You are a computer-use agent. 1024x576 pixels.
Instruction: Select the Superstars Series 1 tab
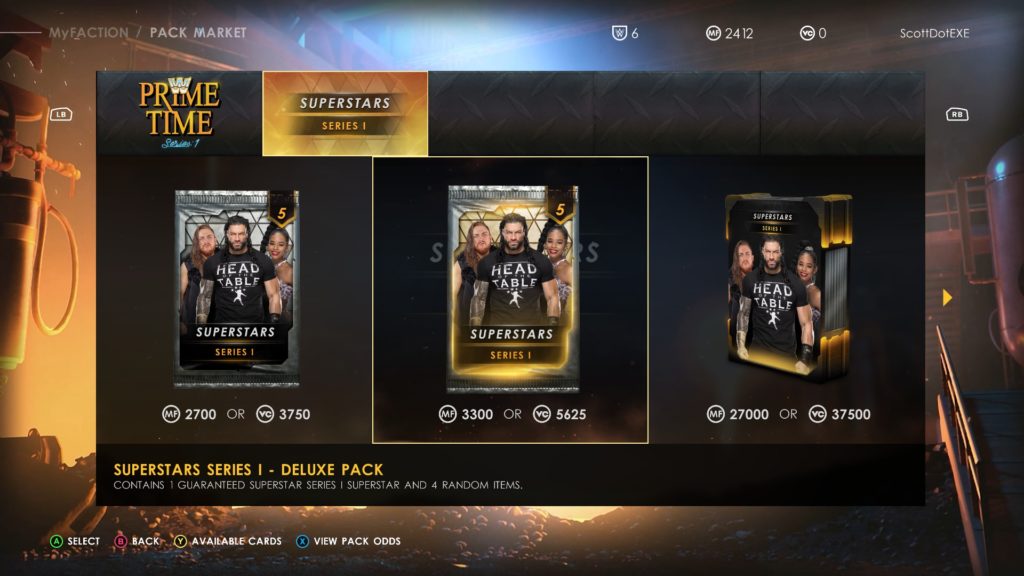[x=345, y=113]
